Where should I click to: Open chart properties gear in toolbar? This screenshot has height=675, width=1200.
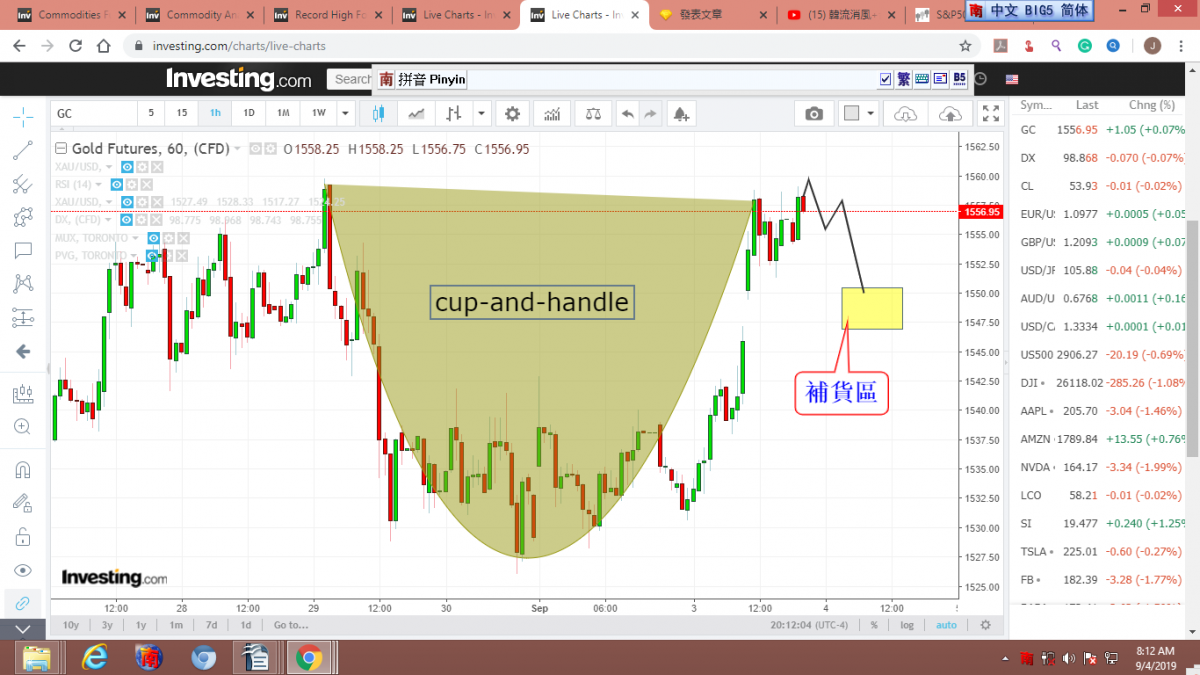click(513, 114)
